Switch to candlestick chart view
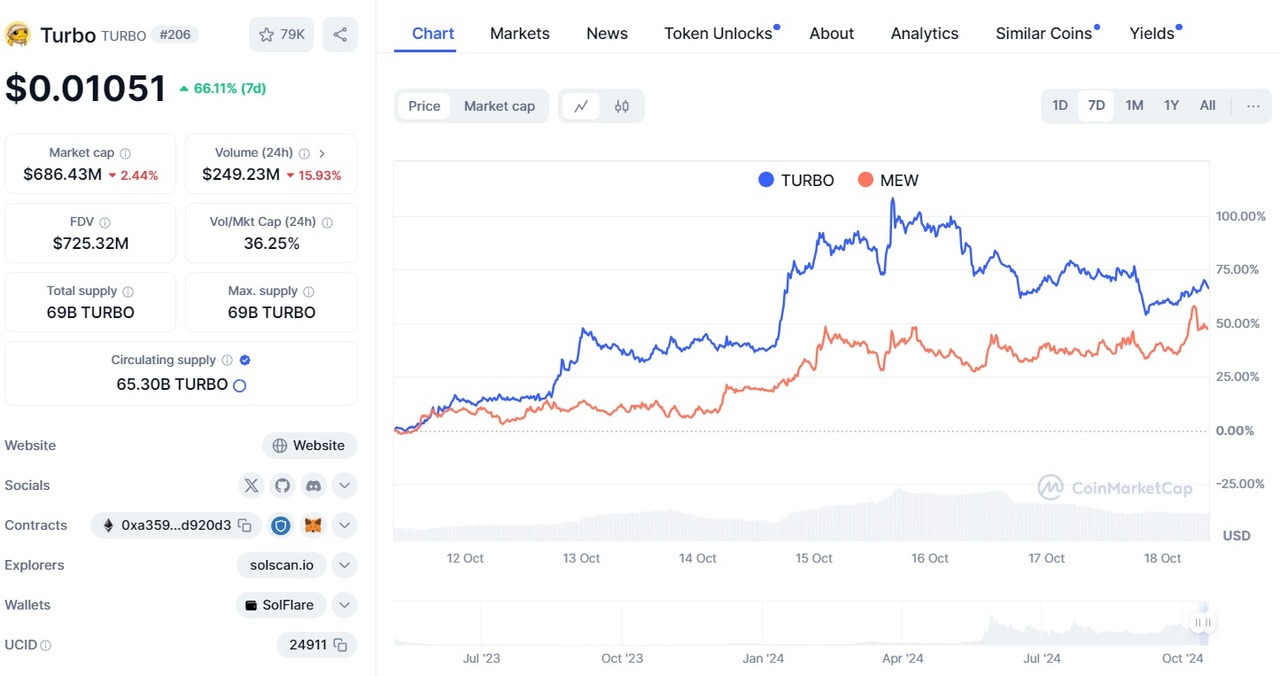Screen dimensions: 1280x676 coord(622,106)
